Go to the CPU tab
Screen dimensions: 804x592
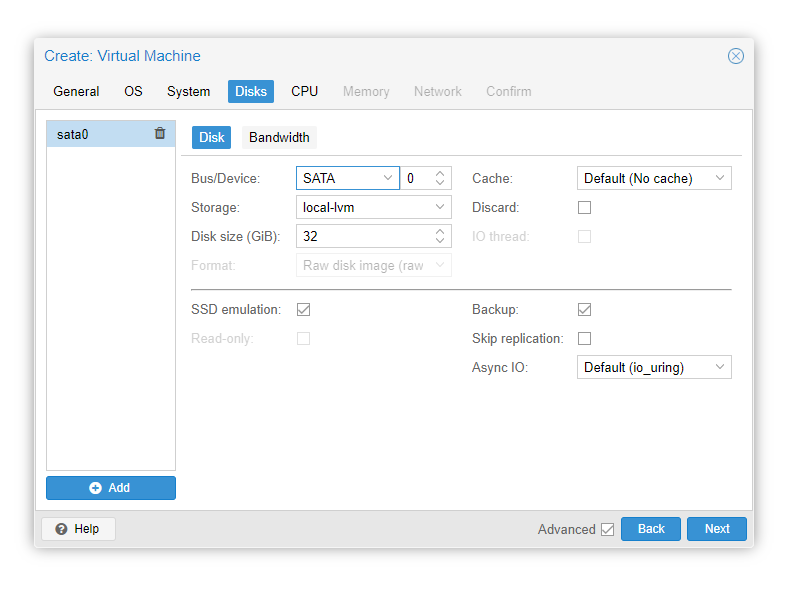coord(304,91)
